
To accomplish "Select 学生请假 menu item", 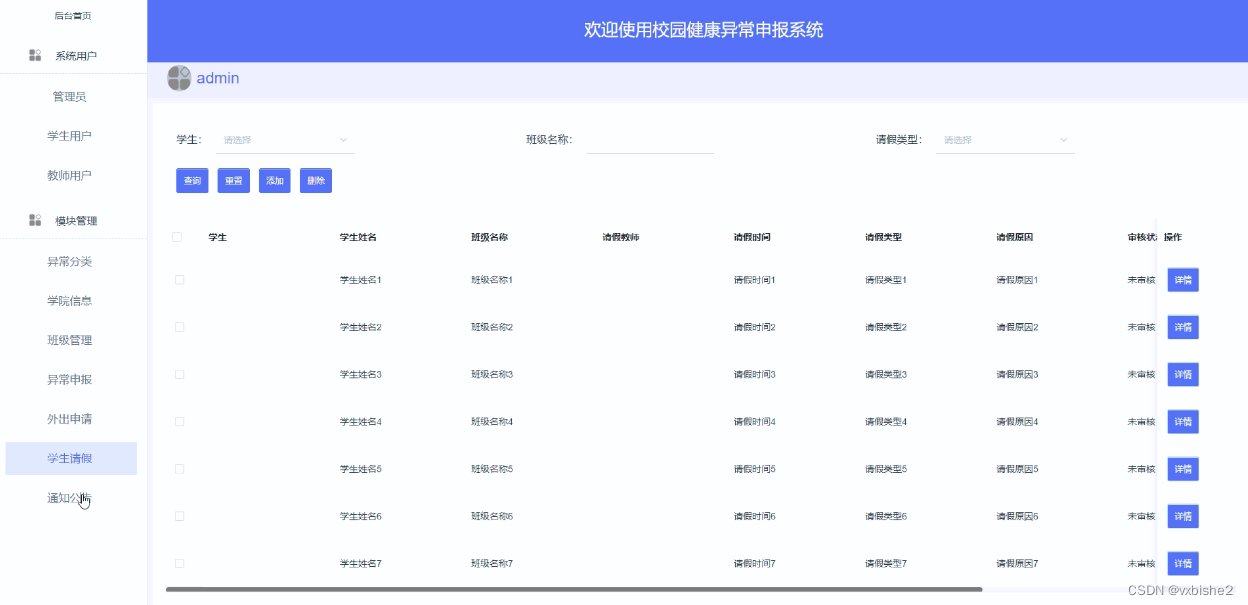I will coord(70,458).
